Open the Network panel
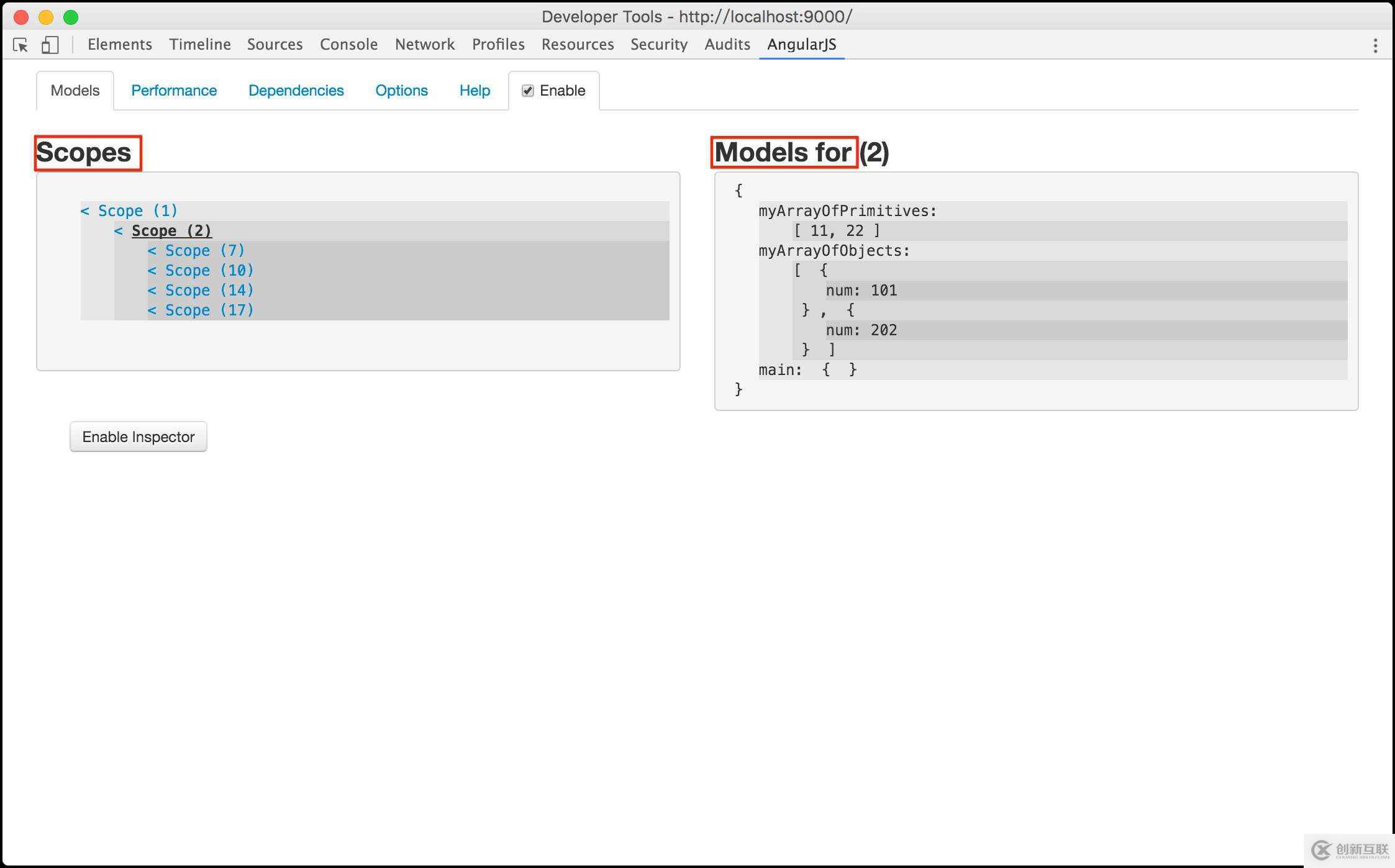Viewport: 1395px width, 868px height. pos(424,44)
